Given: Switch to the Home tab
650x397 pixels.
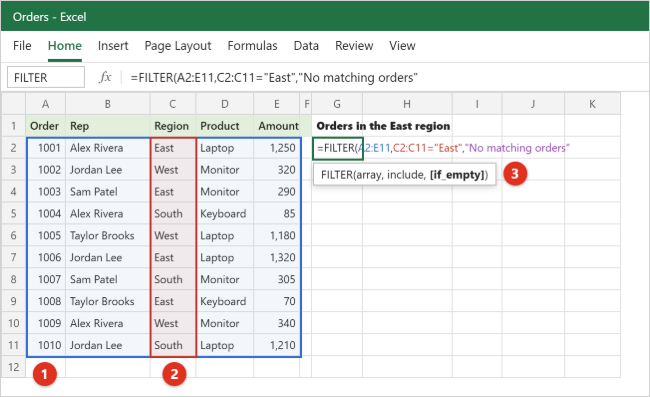Looking at the screenshot, I should pyautogui.click(x=65, y=46).
